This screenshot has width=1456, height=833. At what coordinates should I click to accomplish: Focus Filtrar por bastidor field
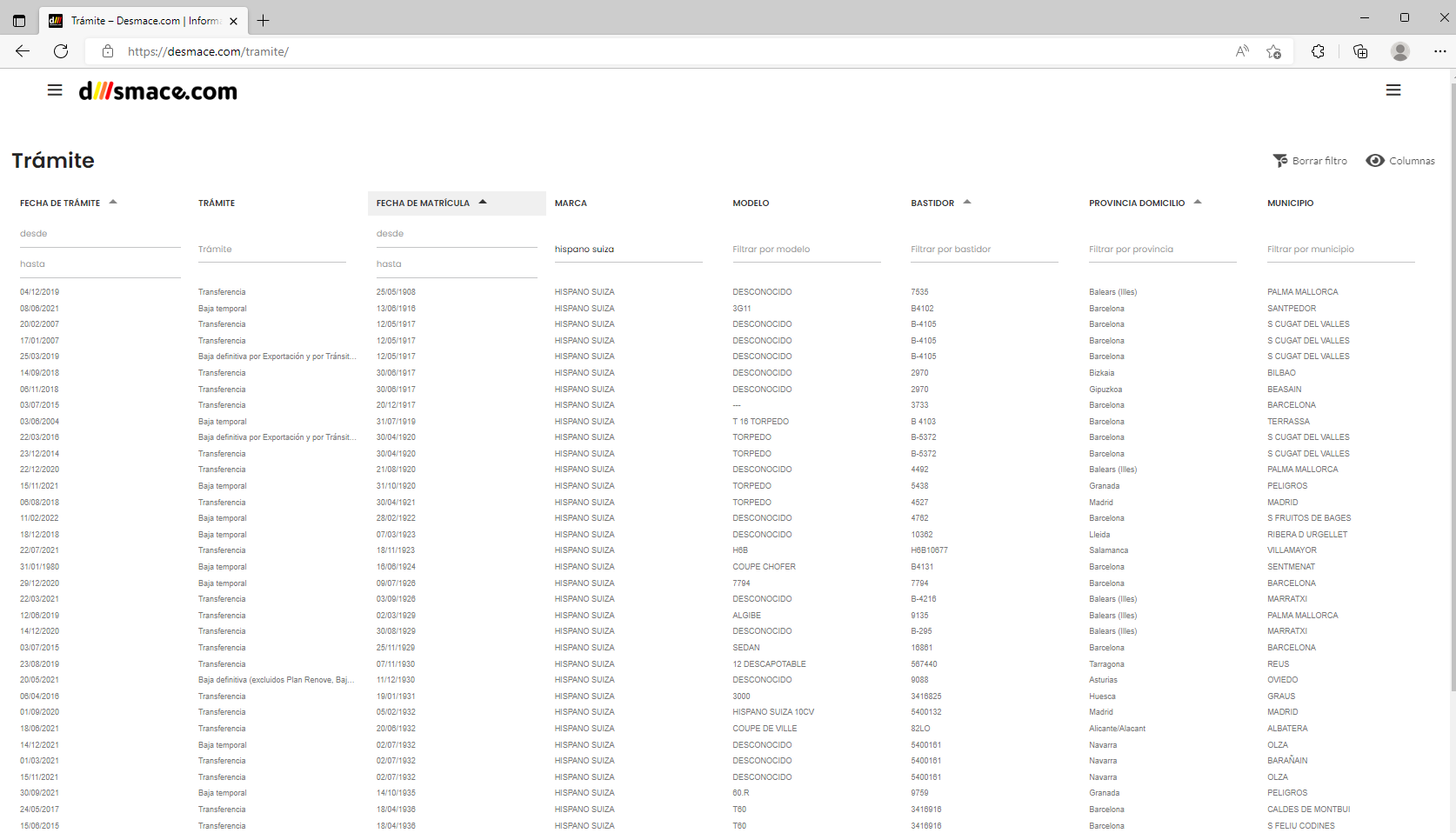click(985, 250)
